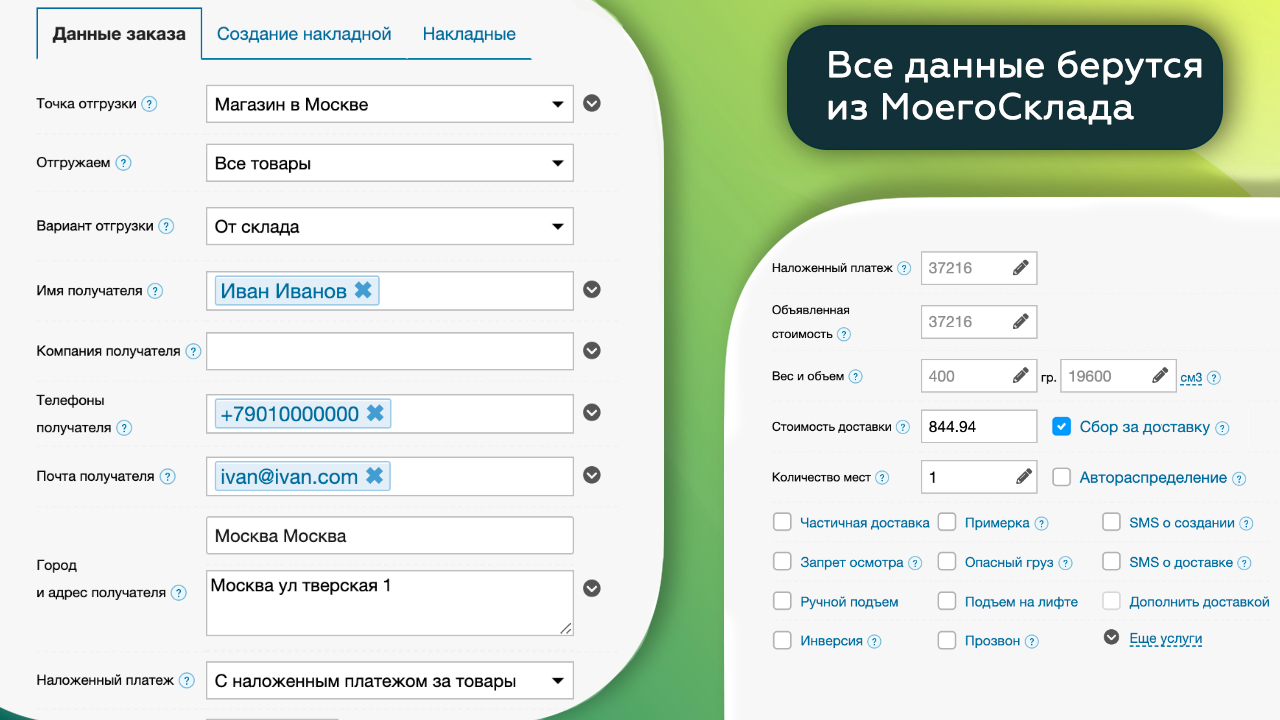Uncheck the Сбор за доставку checkbox
Screen dimensions: 1280x720
1062,427
